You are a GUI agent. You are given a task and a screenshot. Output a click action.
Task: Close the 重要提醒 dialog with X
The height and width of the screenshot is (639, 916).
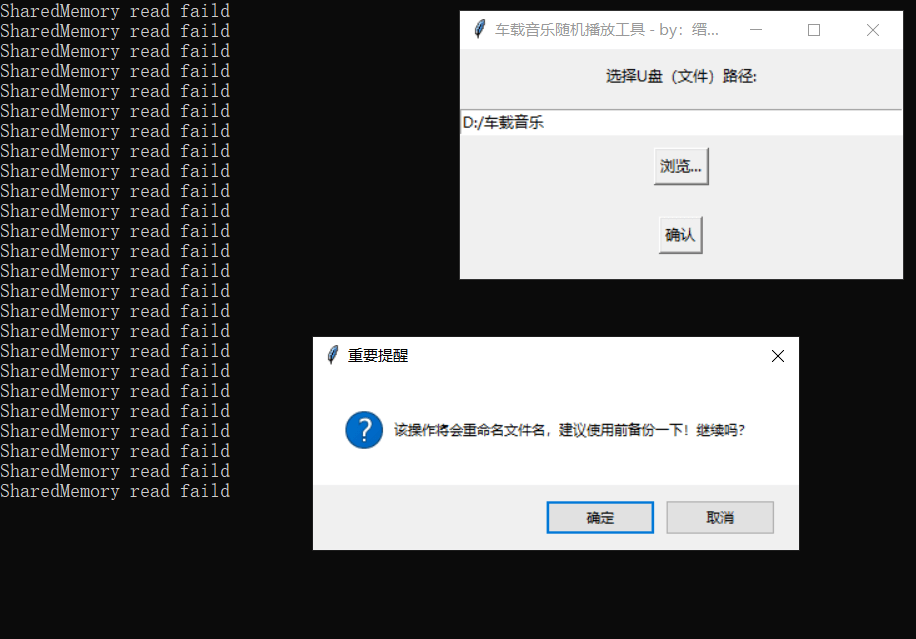(x=778, y=356)
